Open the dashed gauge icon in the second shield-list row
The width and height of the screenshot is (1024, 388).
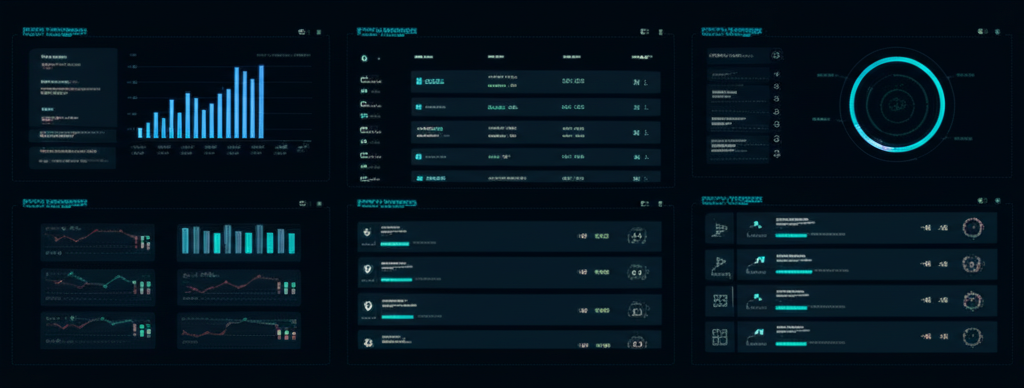(x=637, y=273)
